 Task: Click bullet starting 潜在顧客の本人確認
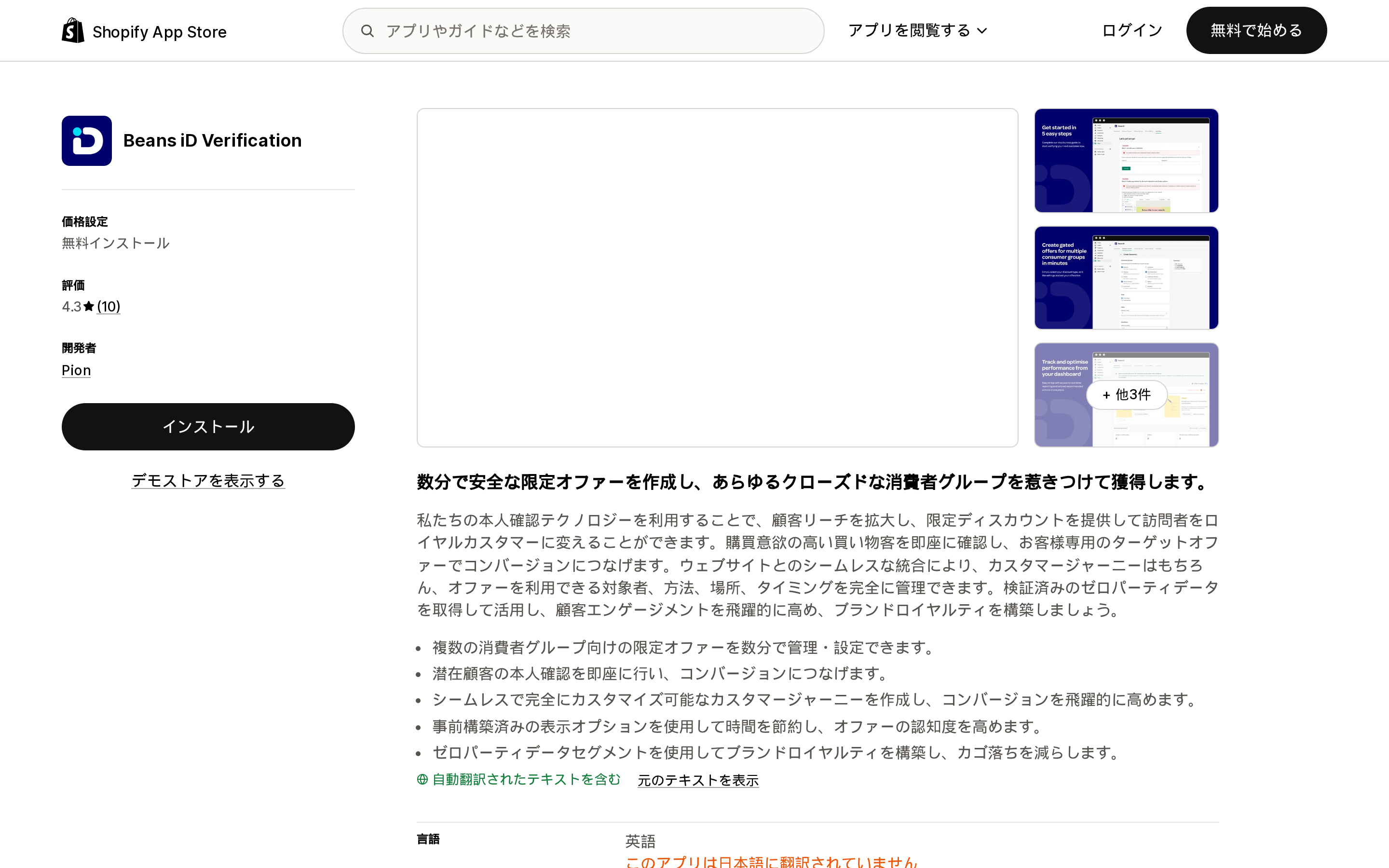(x=662, y=673)
